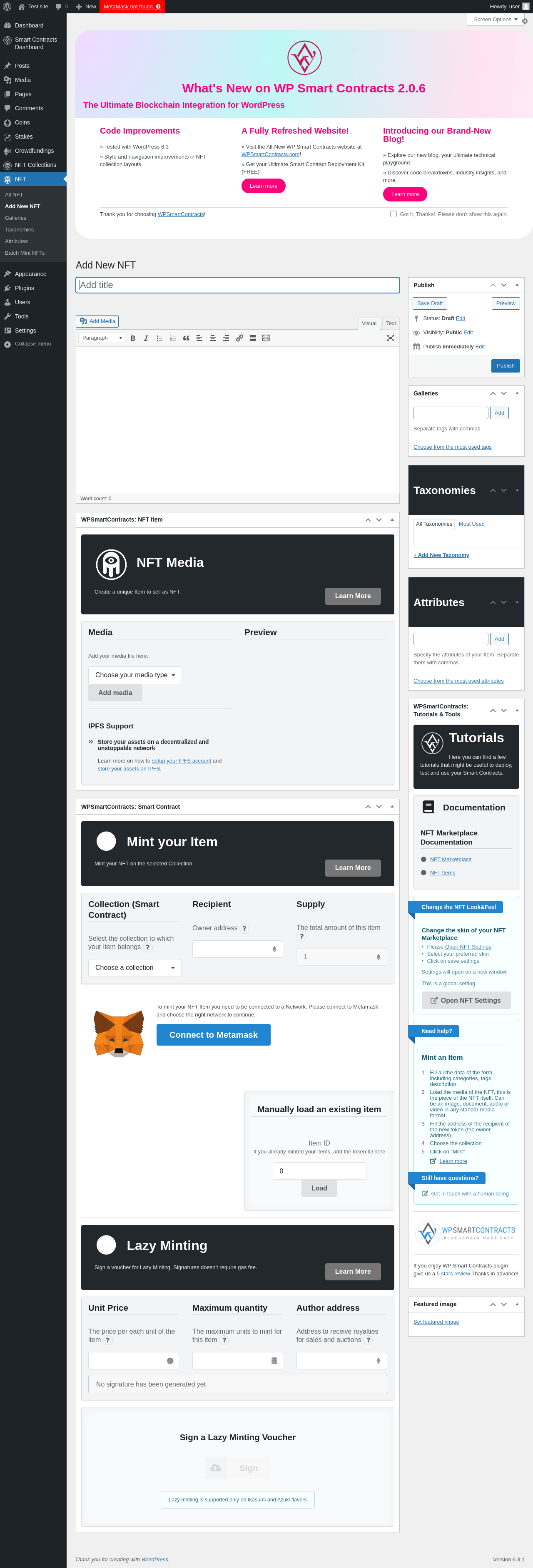
Task: Select the Most Used taxonomies tab
Action: [x=471, y=524]
